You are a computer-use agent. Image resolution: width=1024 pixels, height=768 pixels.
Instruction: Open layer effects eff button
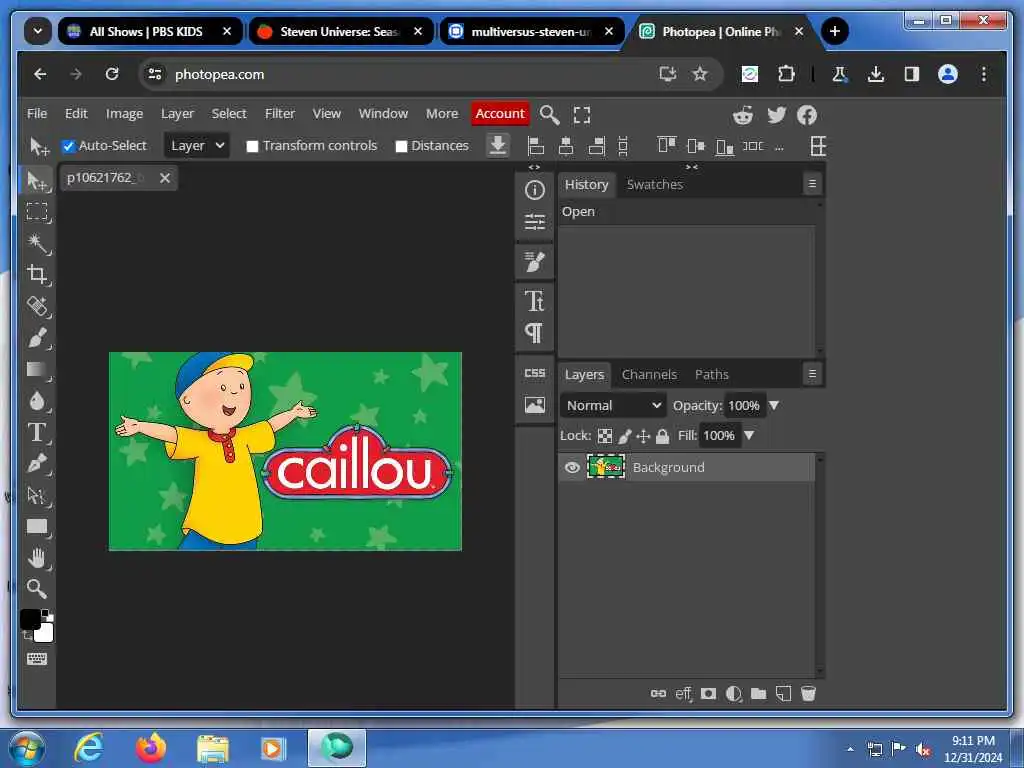(x=683, y=694)
